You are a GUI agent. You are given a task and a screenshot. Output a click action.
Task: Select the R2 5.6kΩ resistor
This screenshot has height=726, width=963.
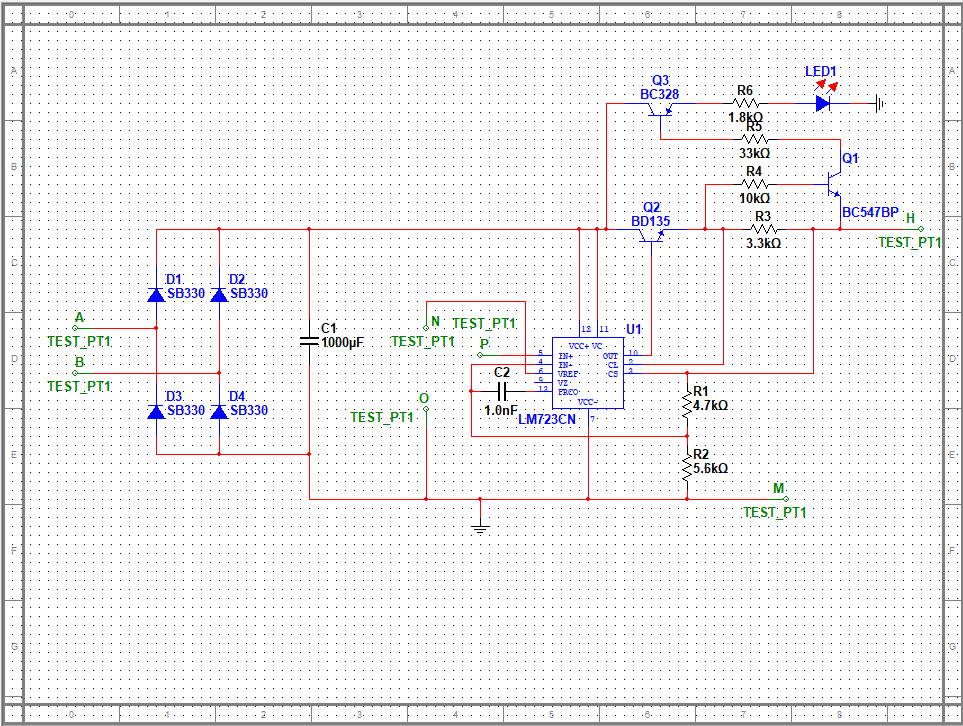(687, 465)
